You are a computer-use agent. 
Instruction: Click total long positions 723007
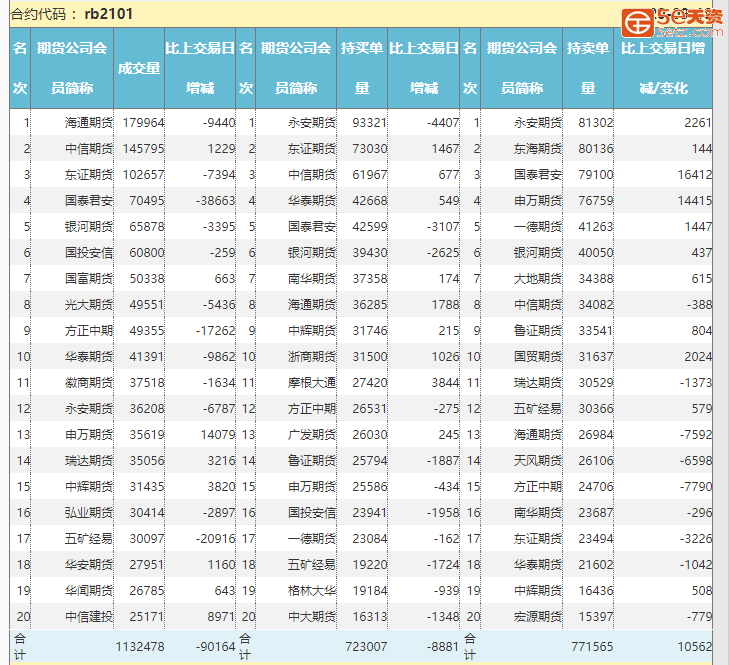pos(366,647)
